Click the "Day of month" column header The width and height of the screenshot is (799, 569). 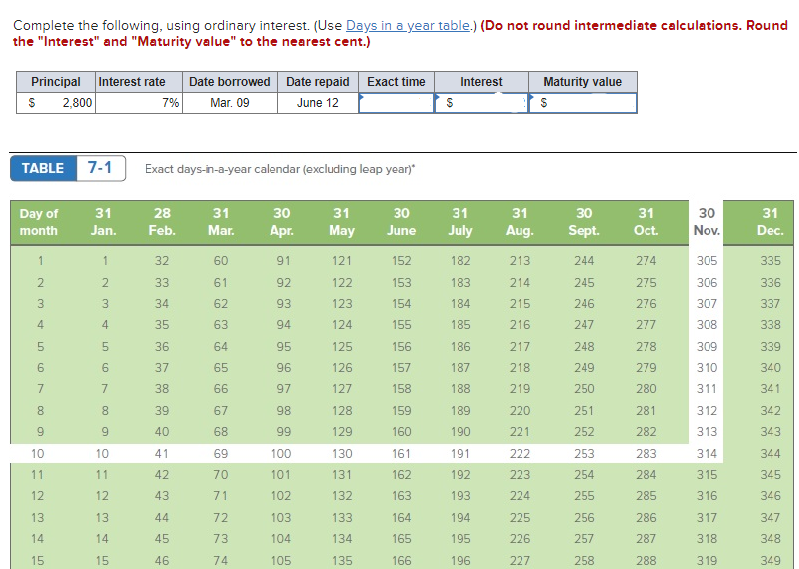(39, 222)
